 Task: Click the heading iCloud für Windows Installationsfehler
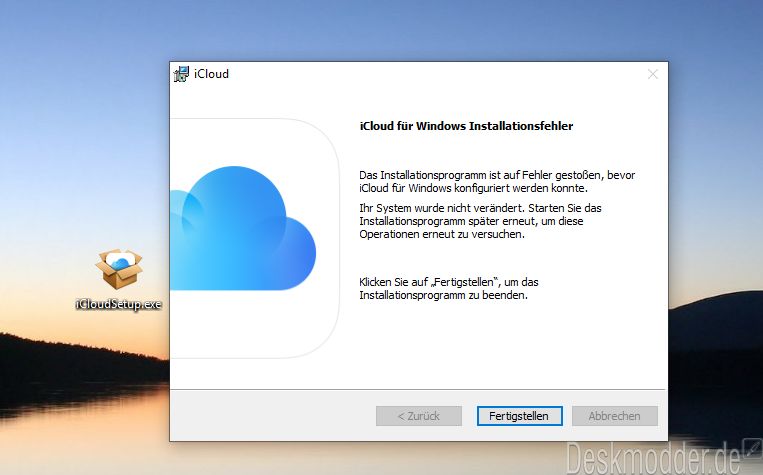(465, 127)
